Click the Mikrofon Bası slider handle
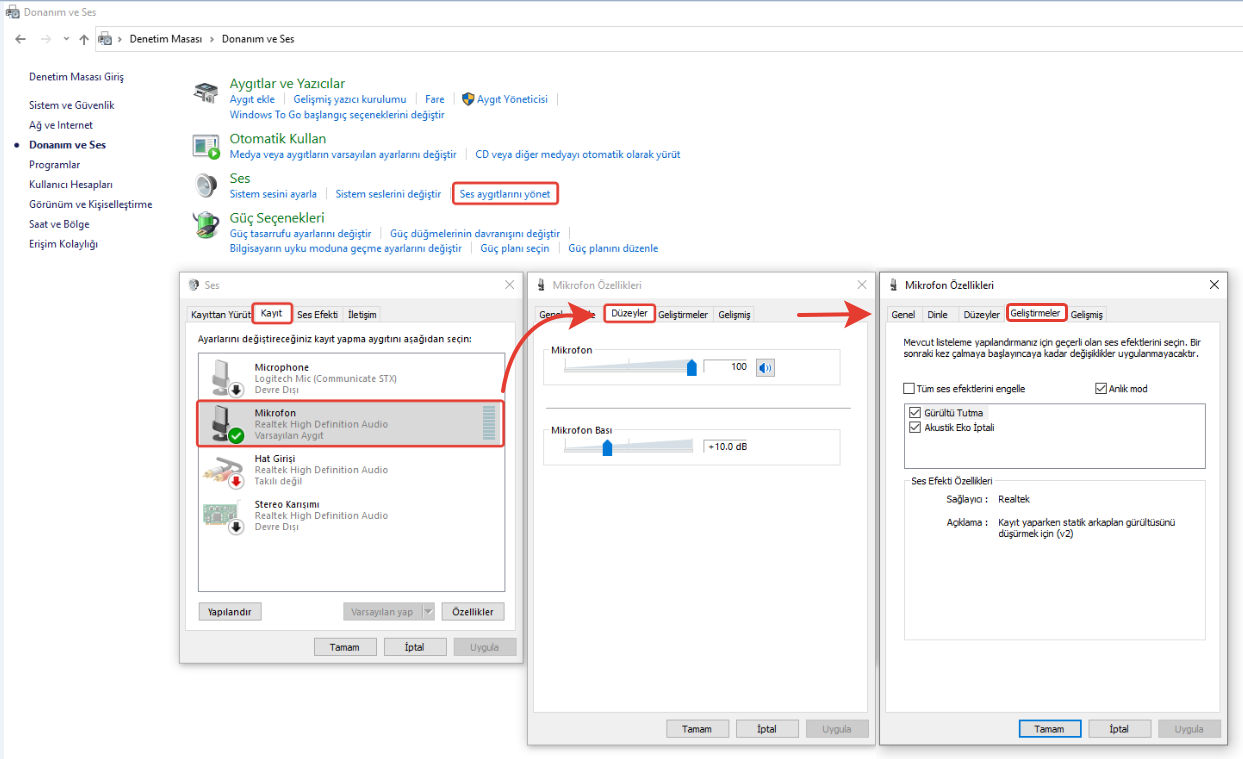 click(x=607, y=447)
